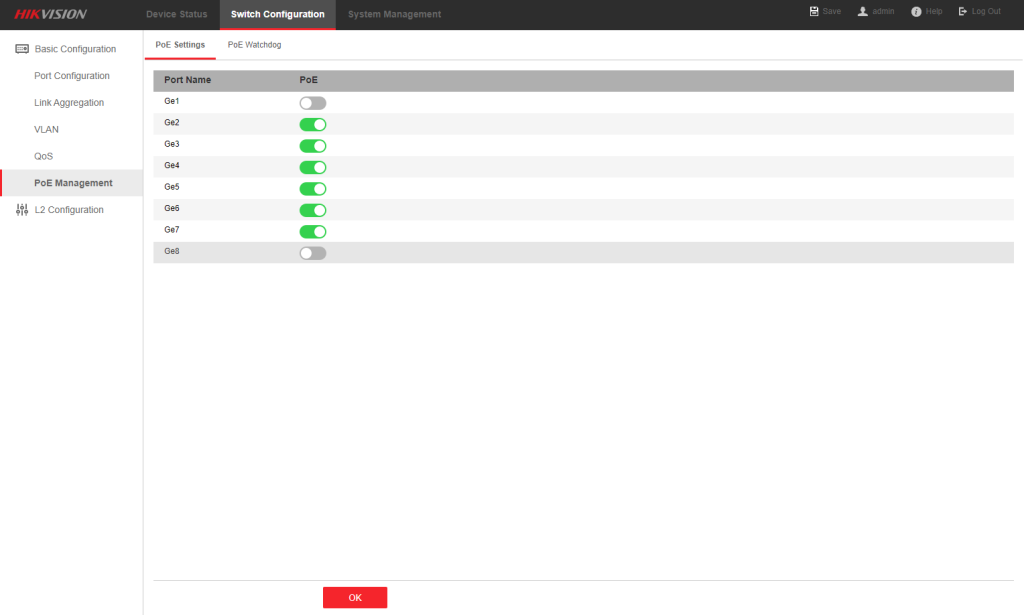Select the Ge2 port name
The width and height of the screenshot is (1024, 615).
pos(172,123)
